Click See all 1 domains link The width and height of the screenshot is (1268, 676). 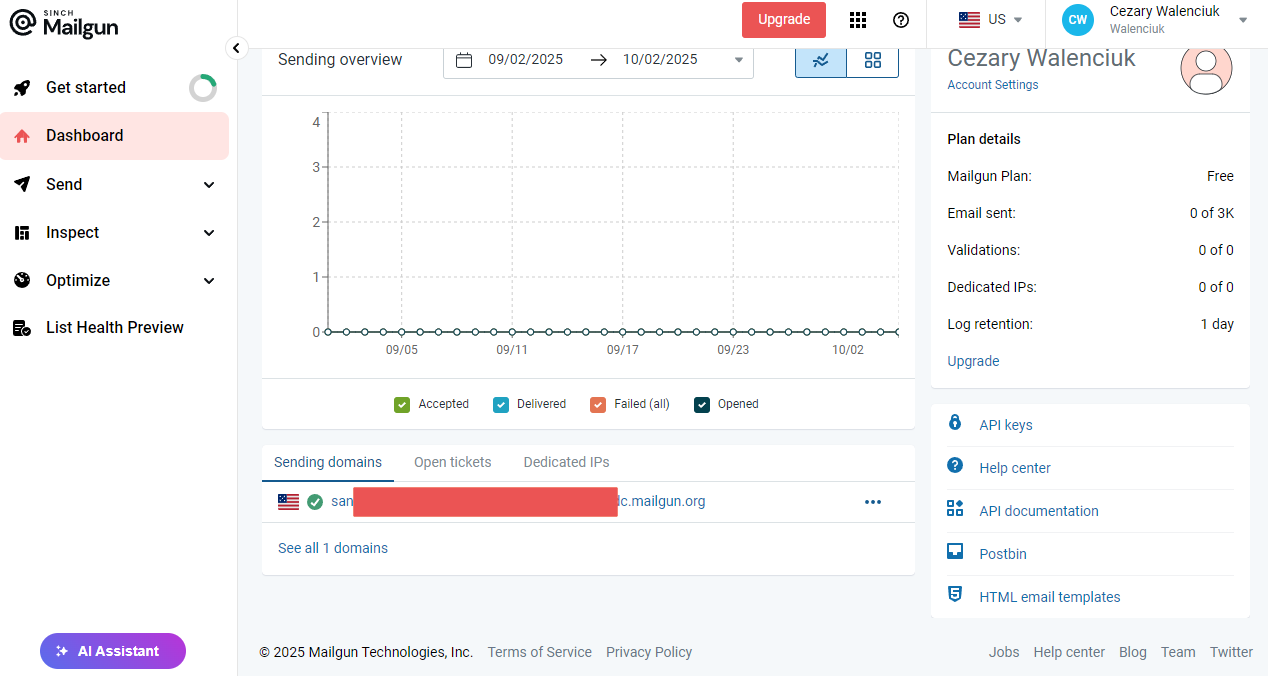point(333,548)
